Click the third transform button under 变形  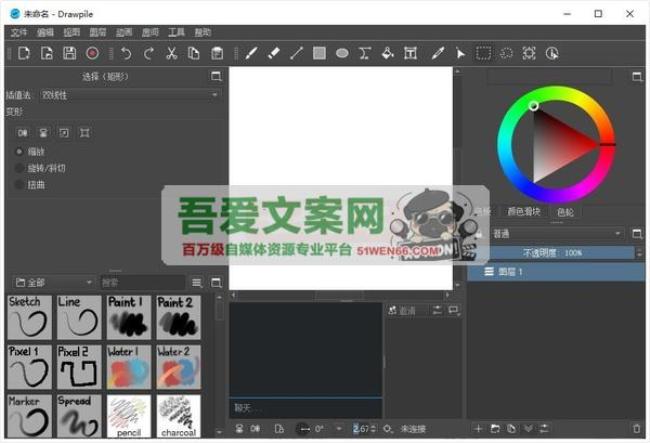coord(64,133)
